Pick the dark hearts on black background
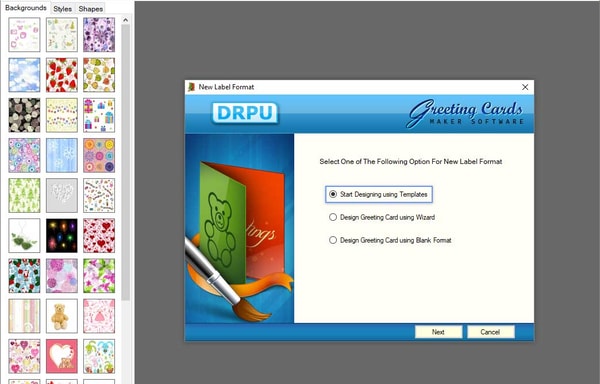Image resolution: width=600 pixels, height=384 pixels. click(x=24, y=115)
